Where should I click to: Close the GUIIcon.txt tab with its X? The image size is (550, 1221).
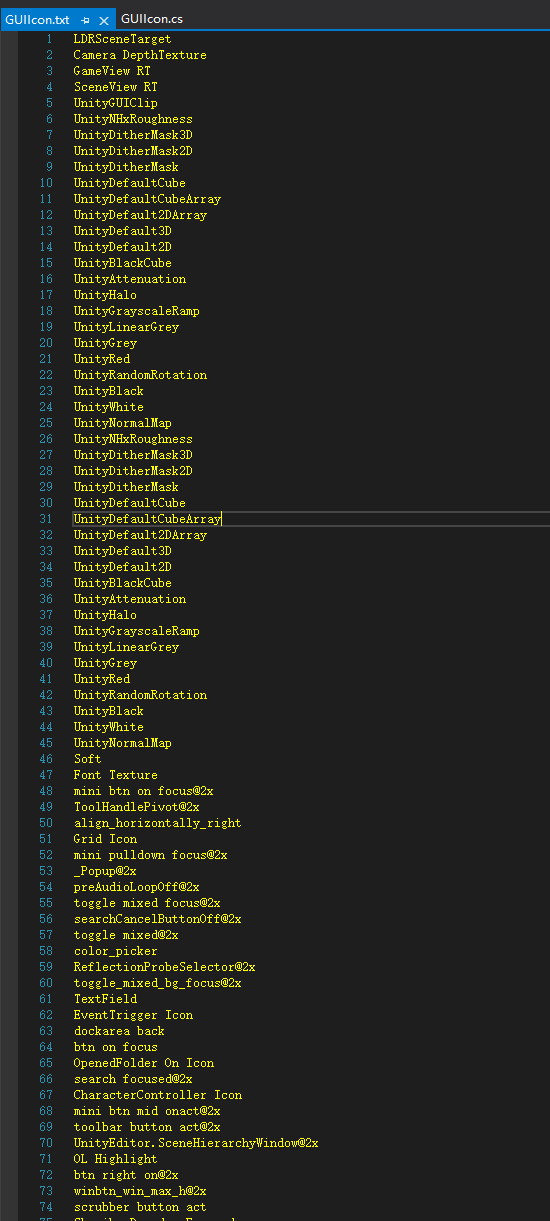click(x=104, y=19)
